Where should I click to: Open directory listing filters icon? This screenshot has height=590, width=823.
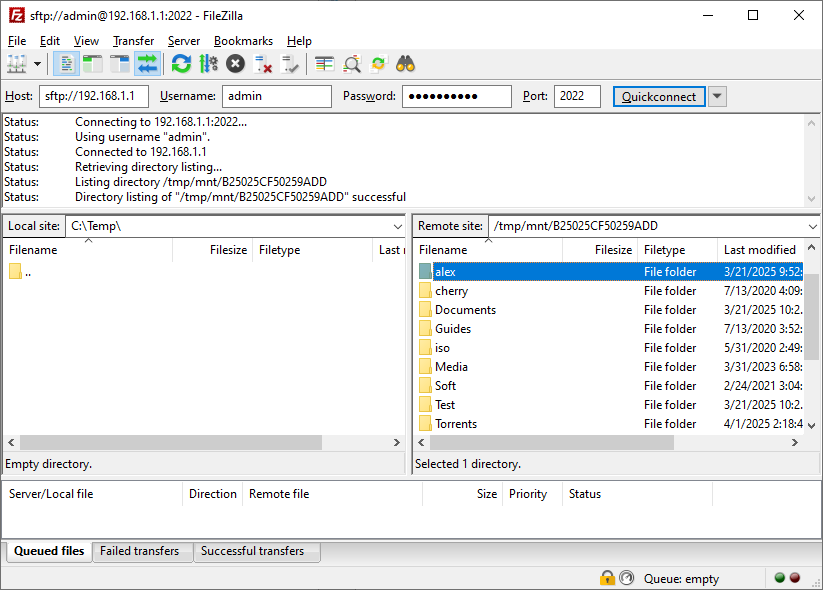(x=325, y=64)
